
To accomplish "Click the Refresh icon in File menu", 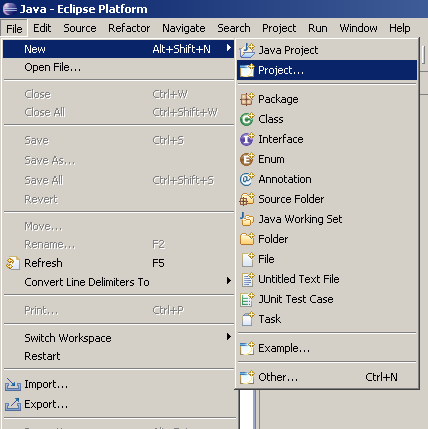I will [13, 263].
